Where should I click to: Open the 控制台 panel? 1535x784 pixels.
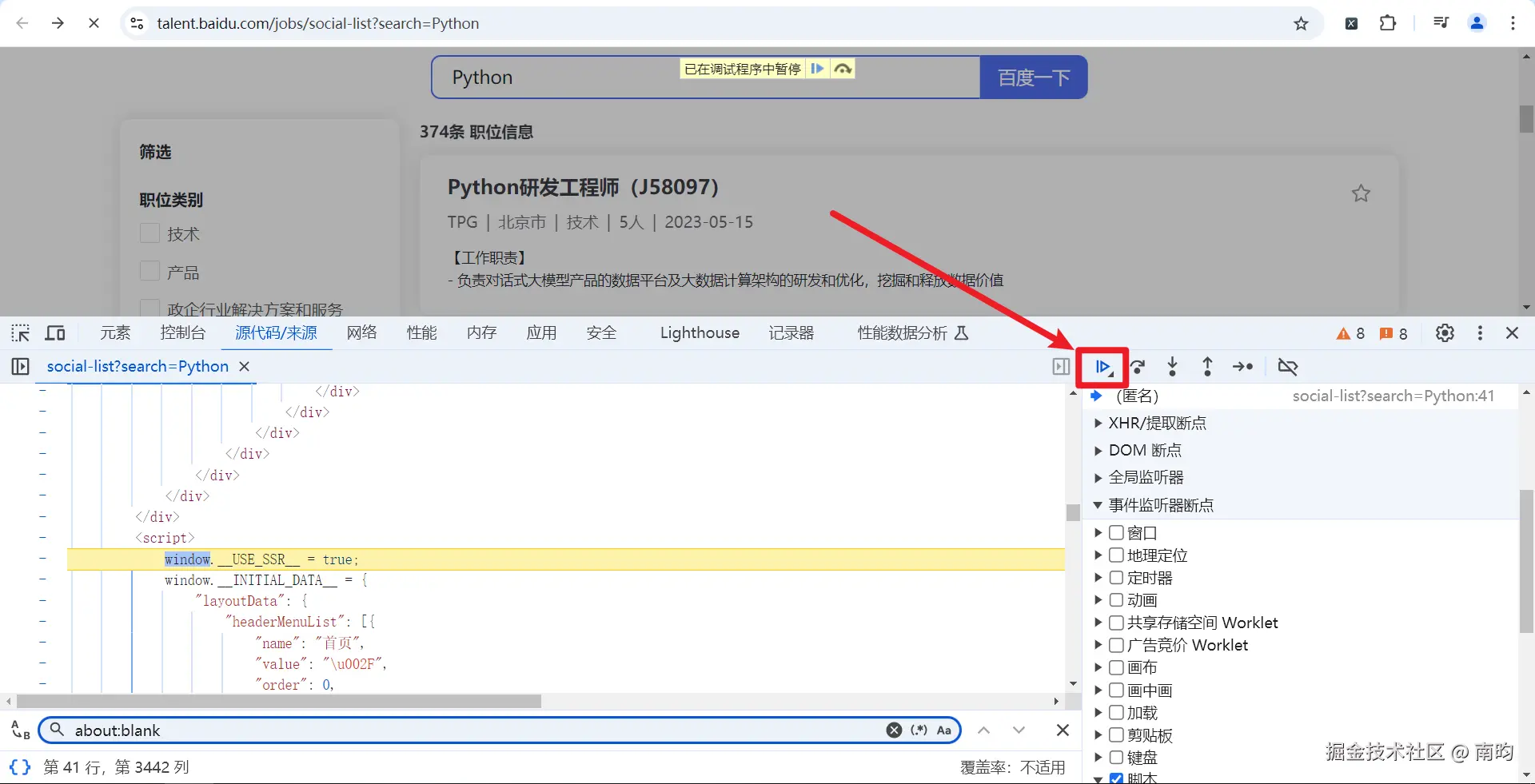(x=182, y=333)
